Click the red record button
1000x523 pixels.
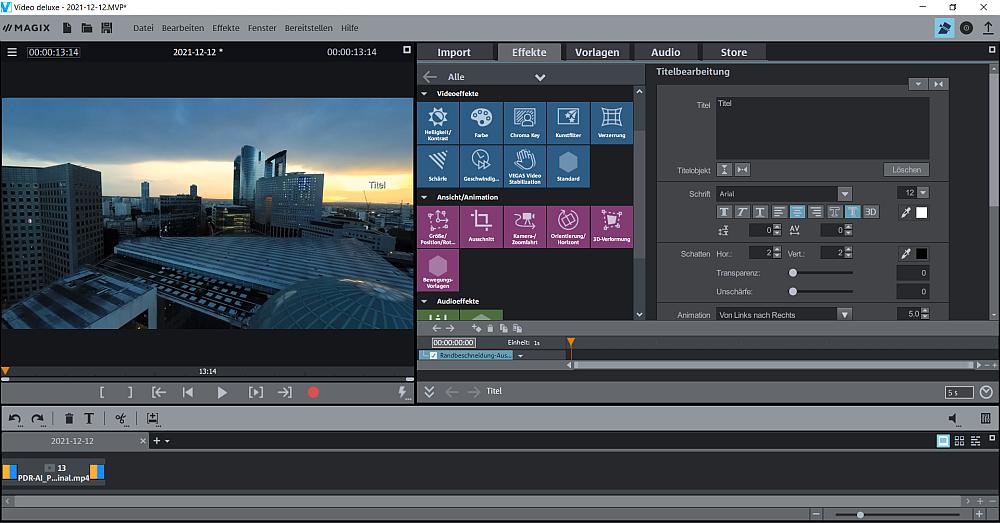point(313,393)
